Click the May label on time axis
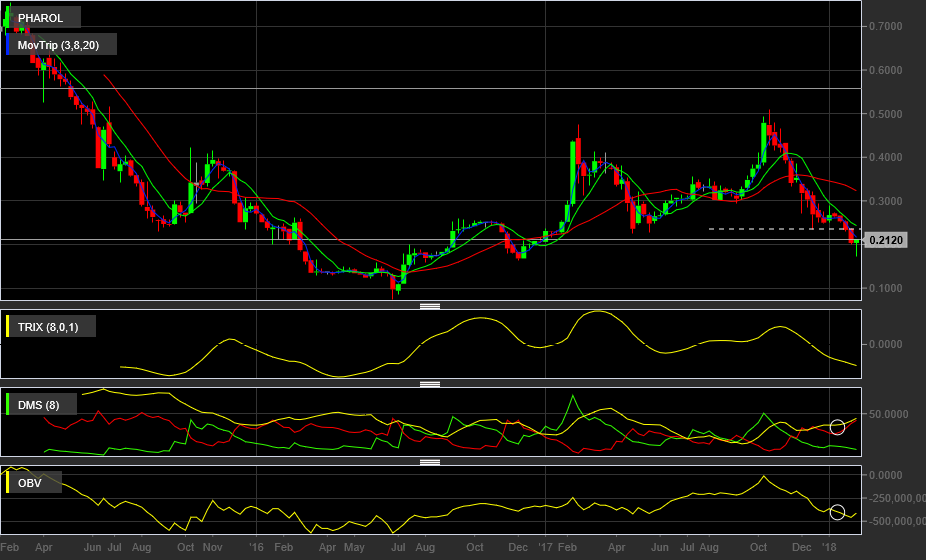926x560 pixels. click(354, 547)
